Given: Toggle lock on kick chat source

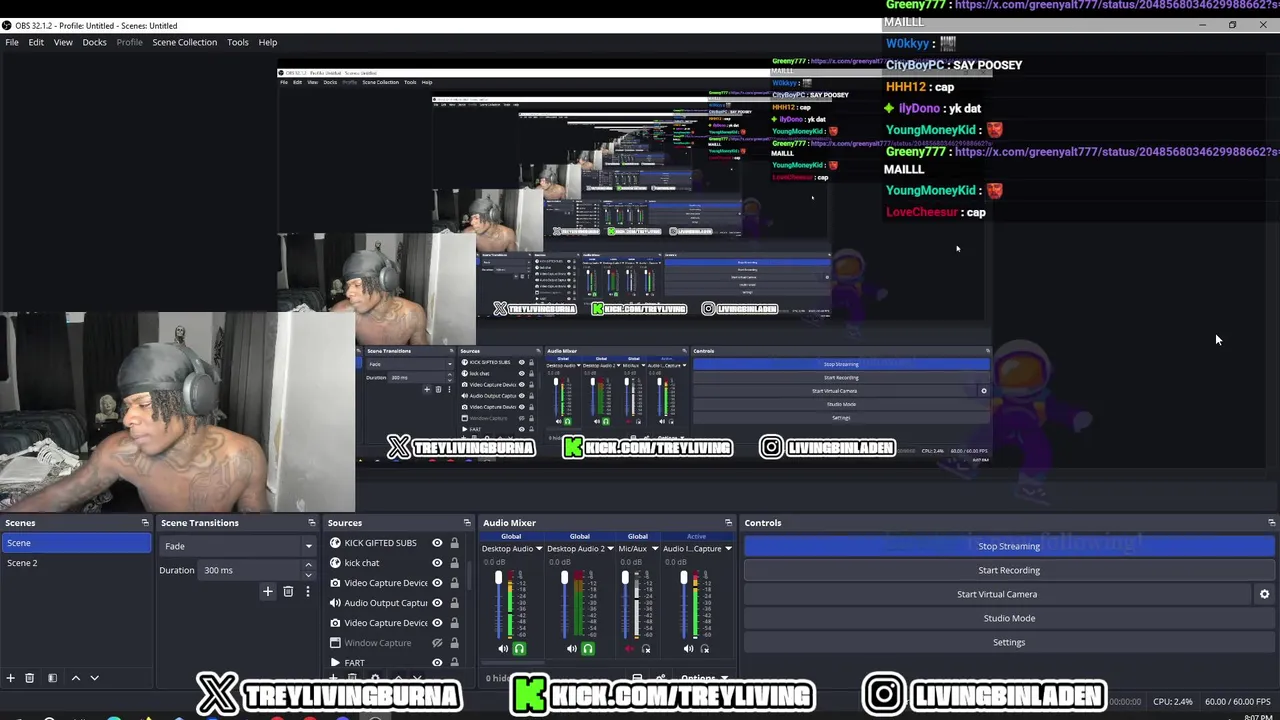Looking at the screenshot, I should (x=454, y=563).
